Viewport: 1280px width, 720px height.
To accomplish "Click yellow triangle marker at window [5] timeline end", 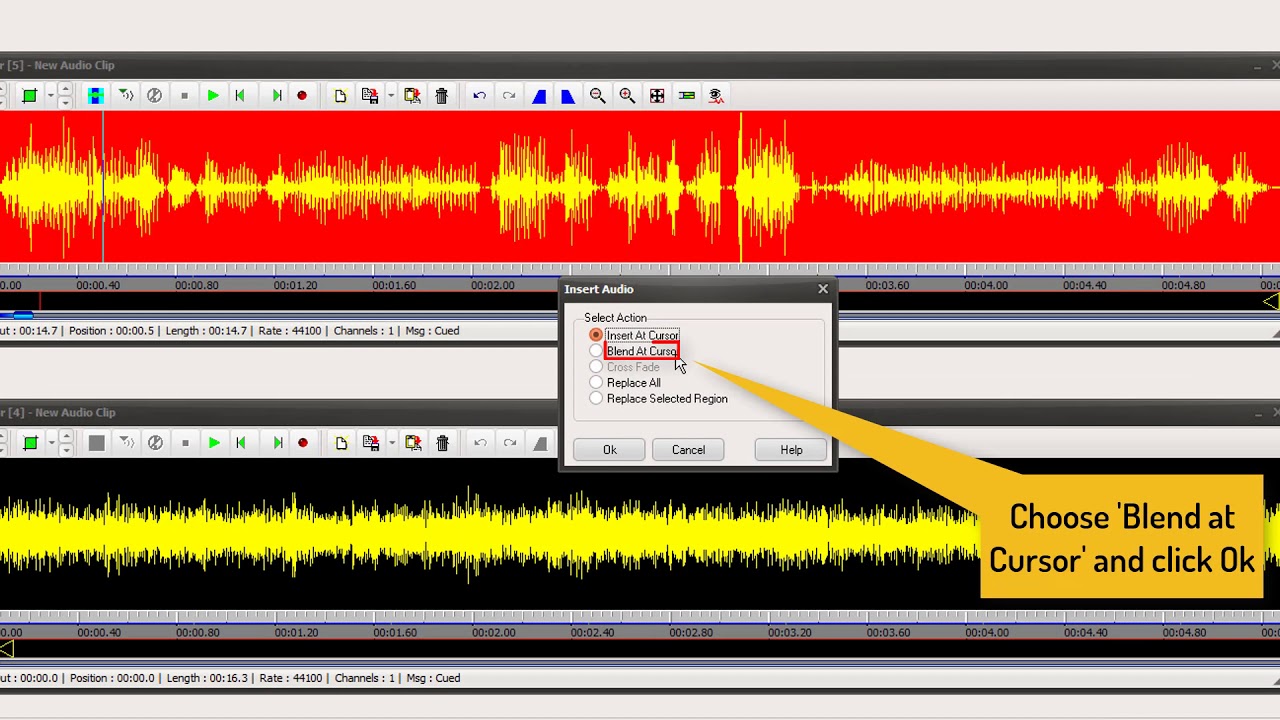I will (x=1271, y=301).
